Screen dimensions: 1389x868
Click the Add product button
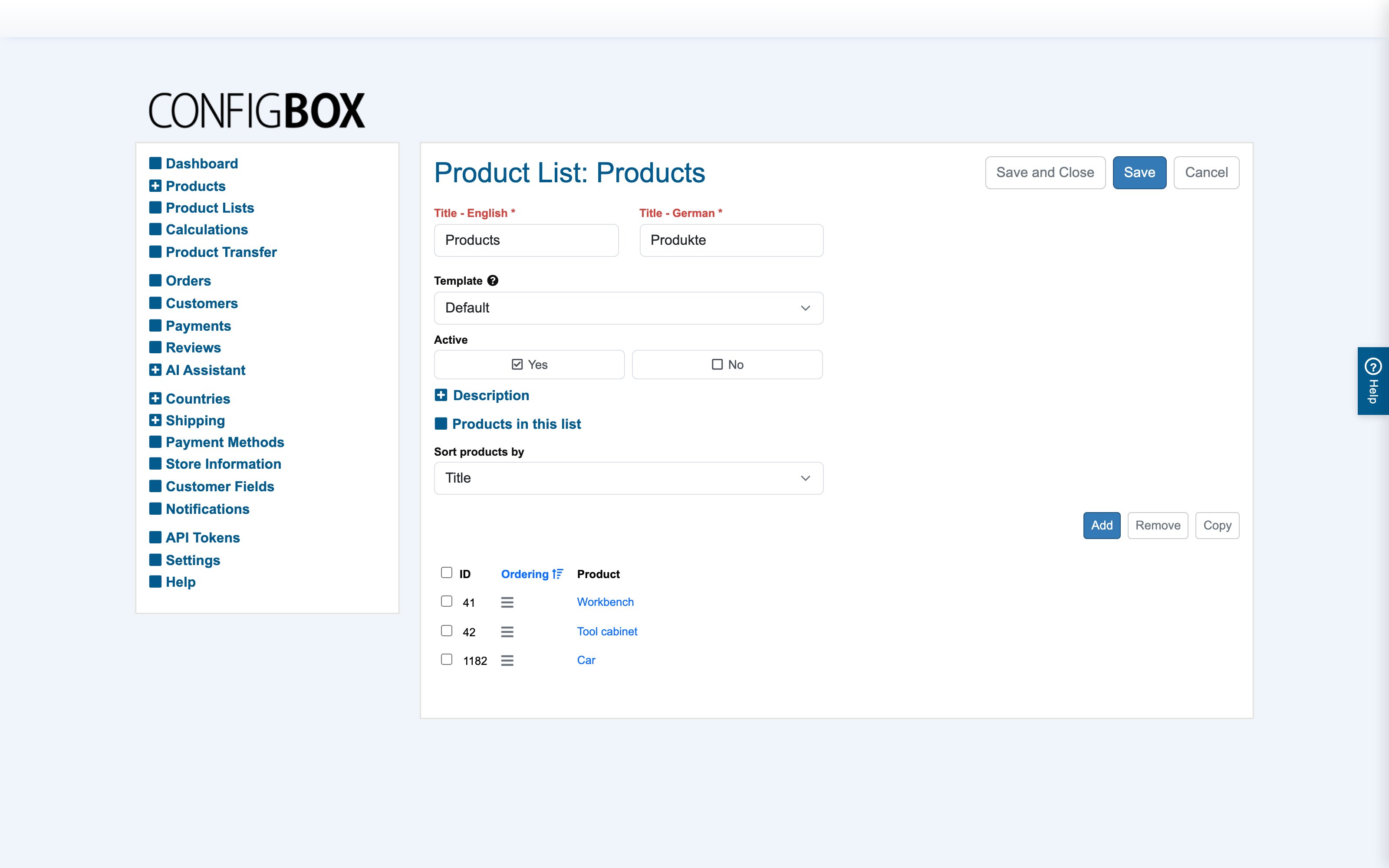[x=1102, y=525]
